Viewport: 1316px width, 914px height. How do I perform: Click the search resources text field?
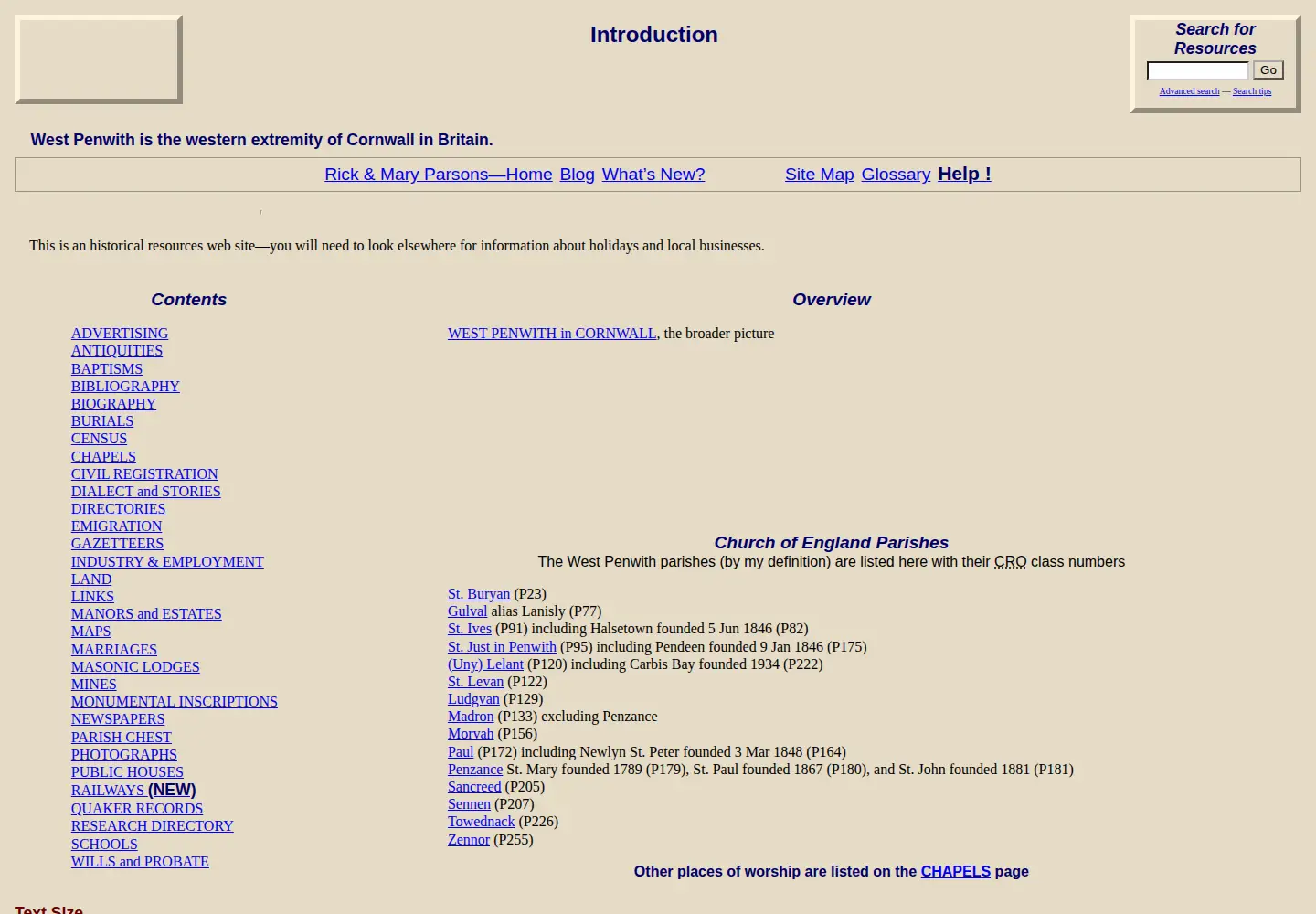[x=1197, y=70]
